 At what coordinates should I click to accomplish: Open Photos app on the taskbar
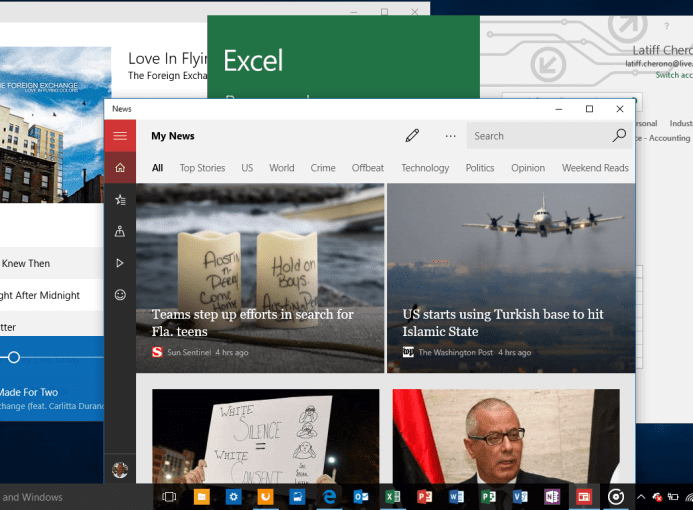coord(297,497)
